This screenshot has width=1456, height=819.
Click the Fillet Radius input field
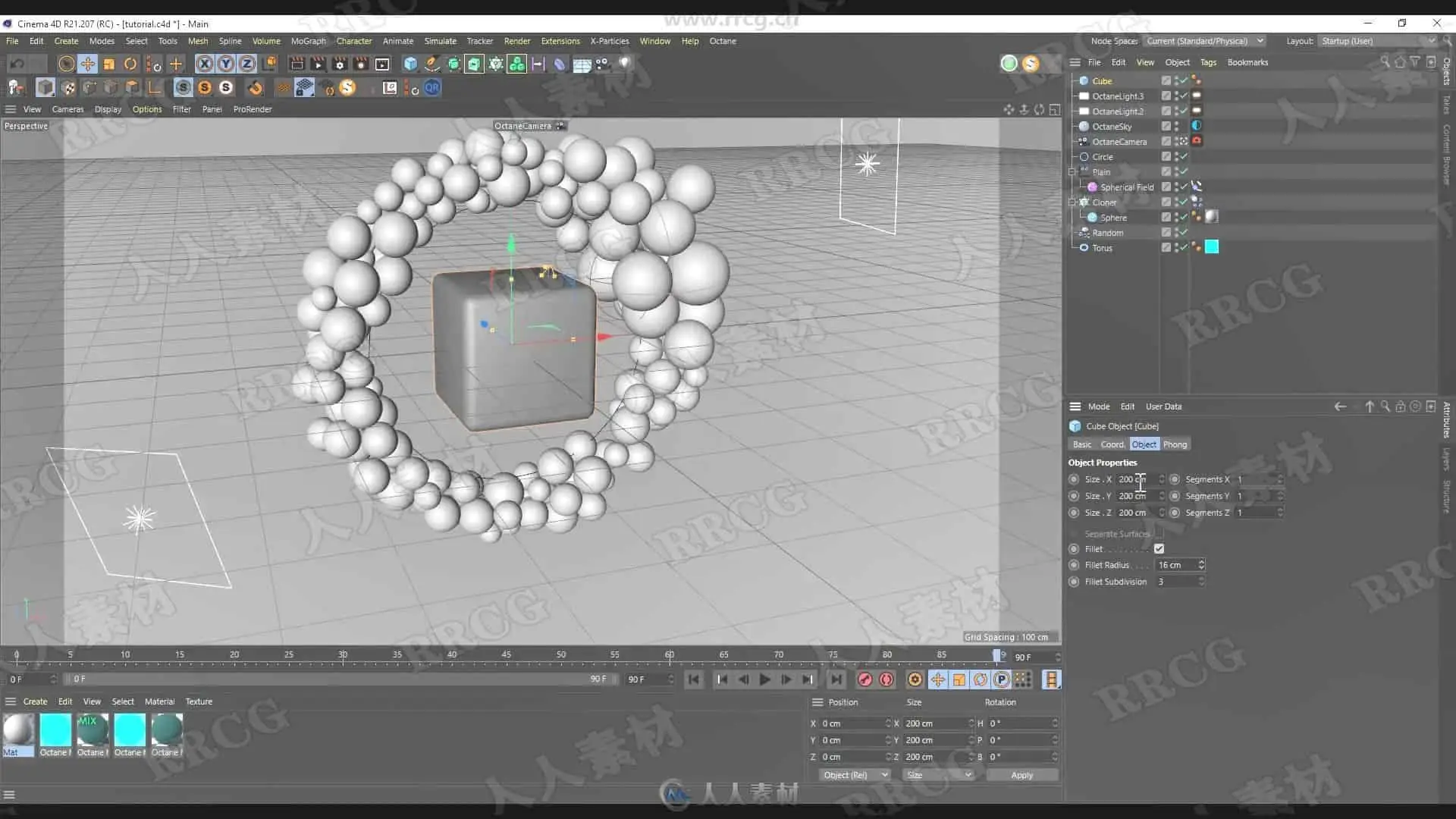[x=1175, y=565]
